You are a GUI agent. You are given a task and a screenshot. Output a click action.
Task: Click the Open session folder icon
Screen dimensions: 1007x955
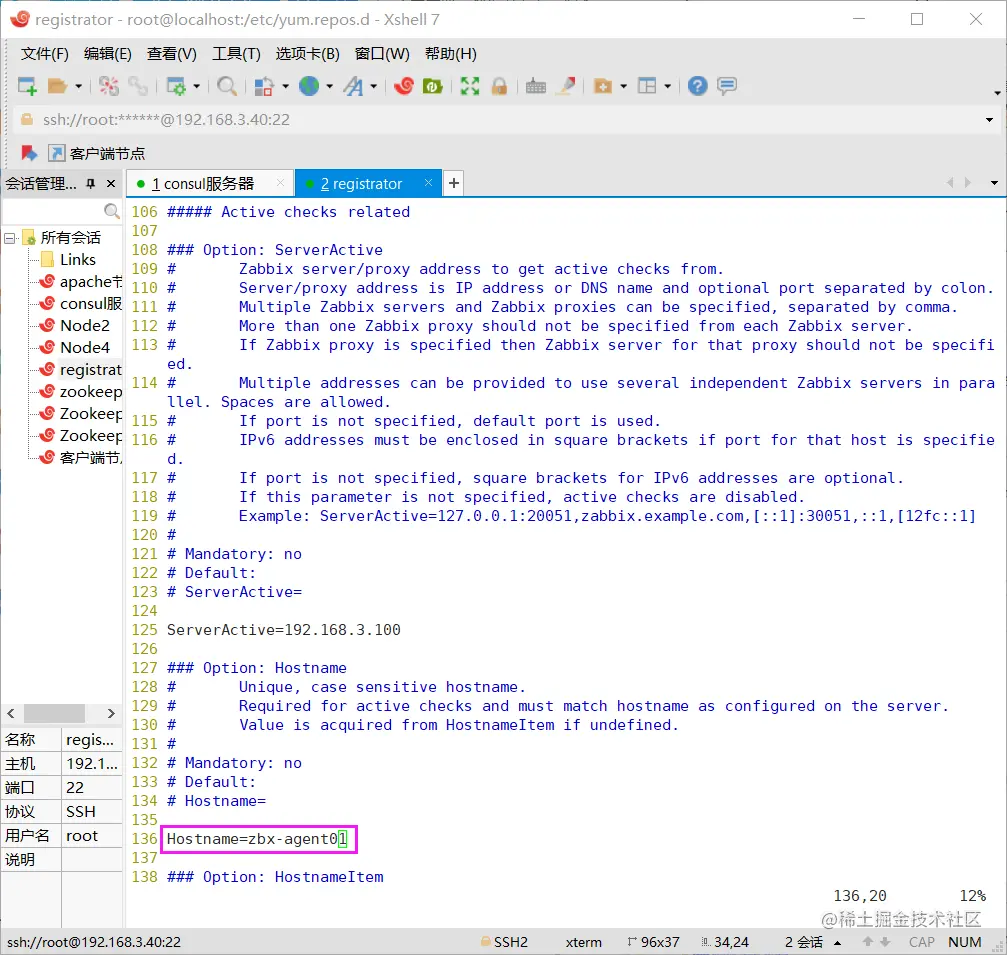point(57,85)
